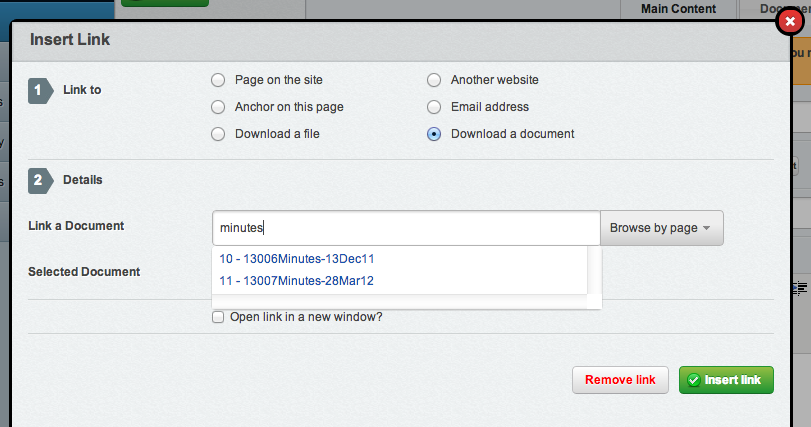811x427 pixels.
Task: Select the 'Page on the site' option
Action: 218,80
